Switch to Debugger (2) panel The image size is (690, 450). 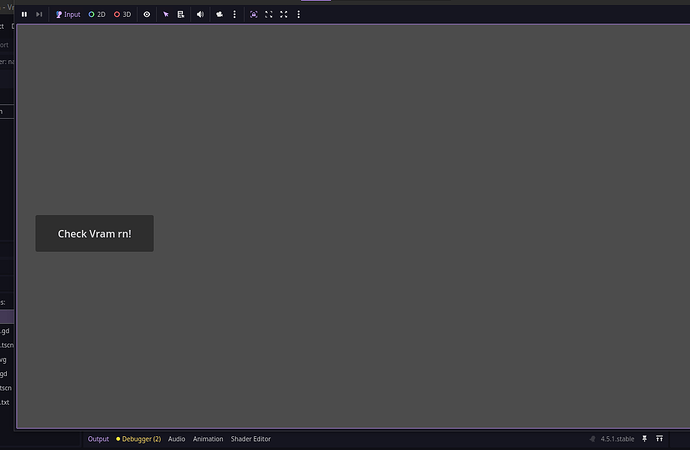pyautogui.click(x=139, y=439)
